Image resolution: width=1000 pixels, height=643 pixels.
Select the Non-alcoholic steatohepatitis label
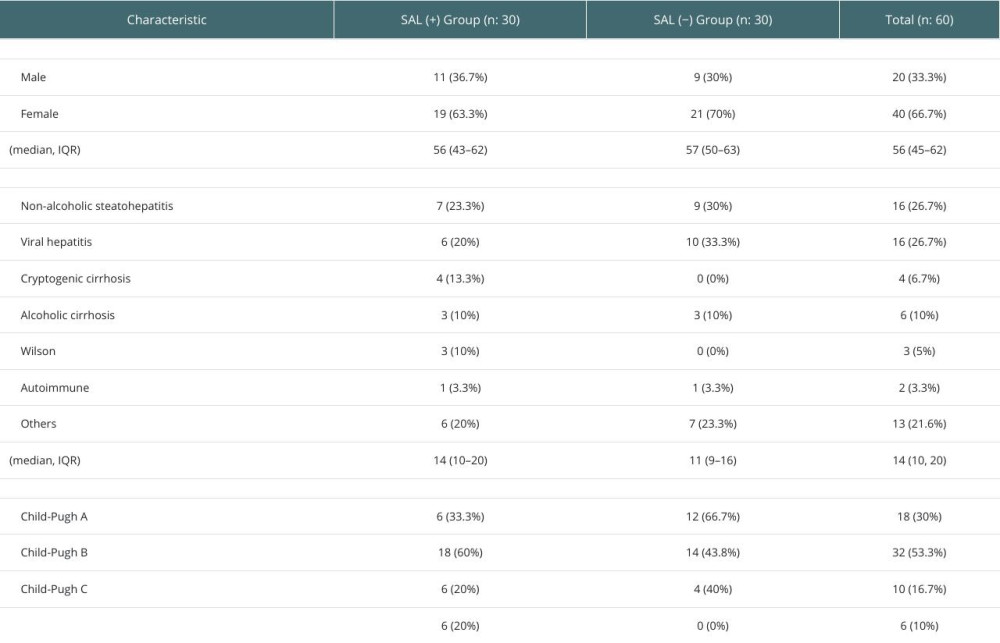click(97, 206)
